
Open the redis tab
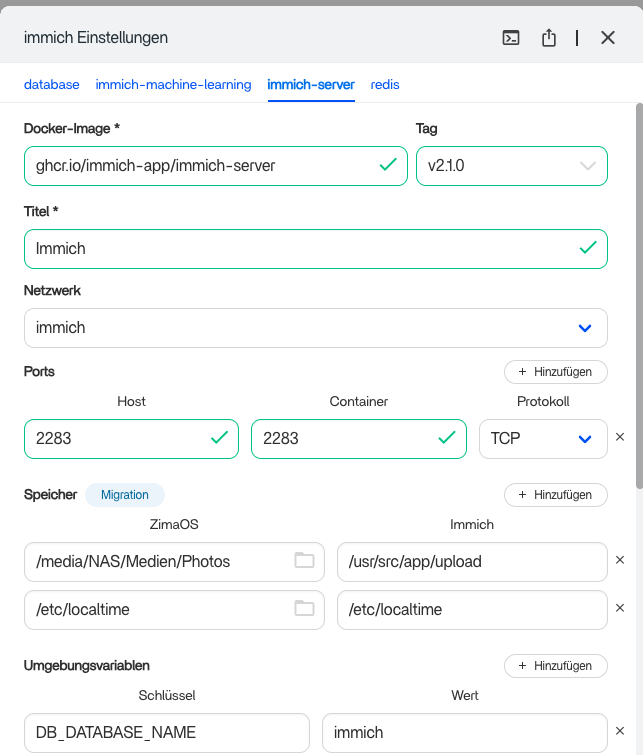pos(385,85)
